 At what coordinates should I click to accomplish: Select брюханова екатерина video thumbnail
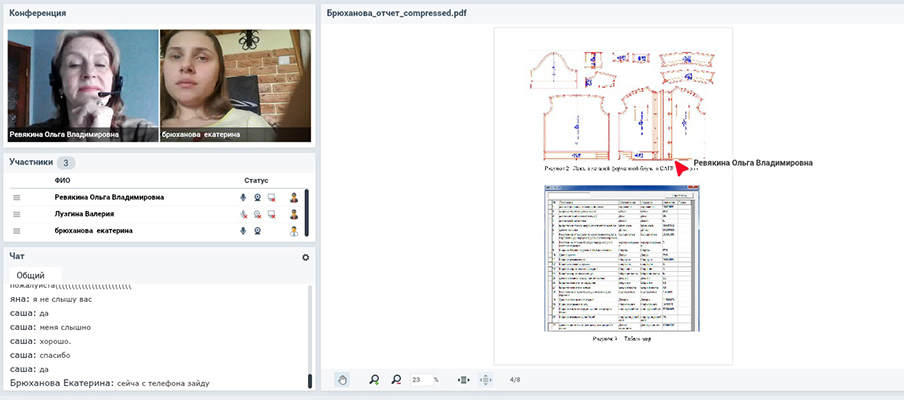pyautogui.click(x=235, y=85)
